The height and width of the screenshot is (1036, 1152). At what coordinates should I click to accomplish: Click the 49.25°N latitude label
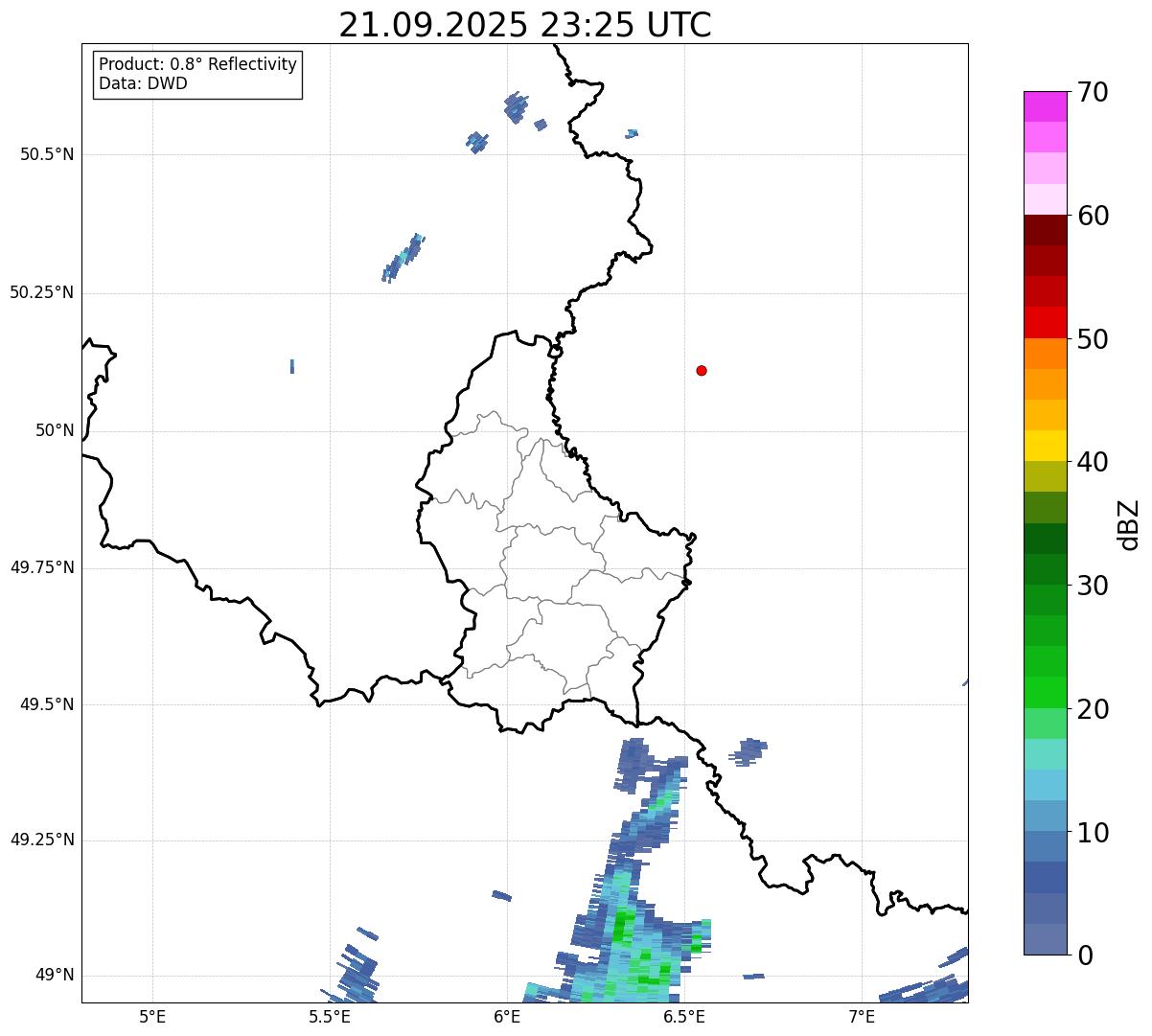point(42,840)
